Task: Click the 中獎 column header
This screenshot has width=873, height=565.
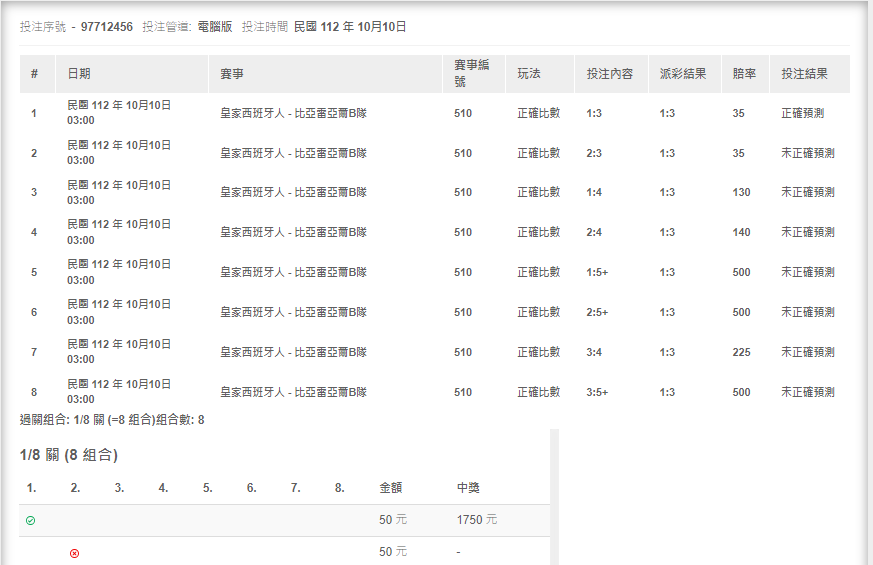Action: pyautogui.click(x=468, y=488)
